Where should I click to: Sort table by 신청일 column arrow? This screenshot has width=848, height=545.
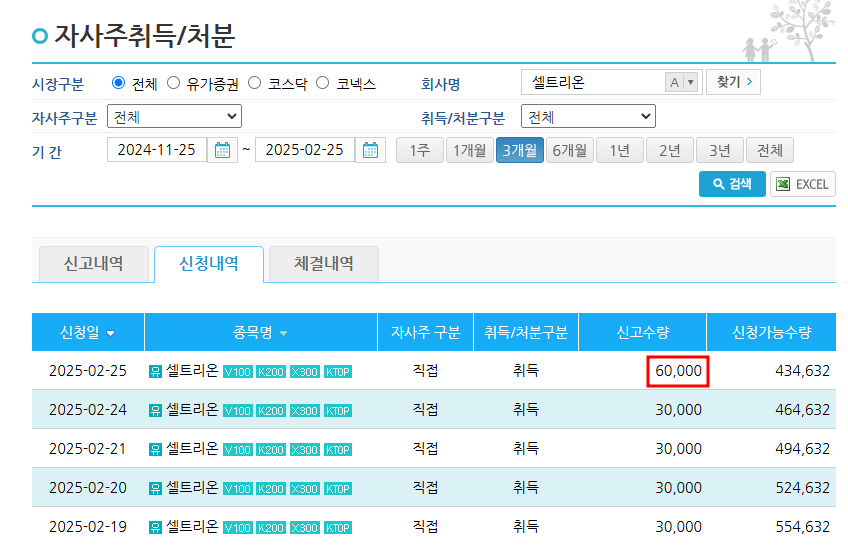tap(110, 334)
